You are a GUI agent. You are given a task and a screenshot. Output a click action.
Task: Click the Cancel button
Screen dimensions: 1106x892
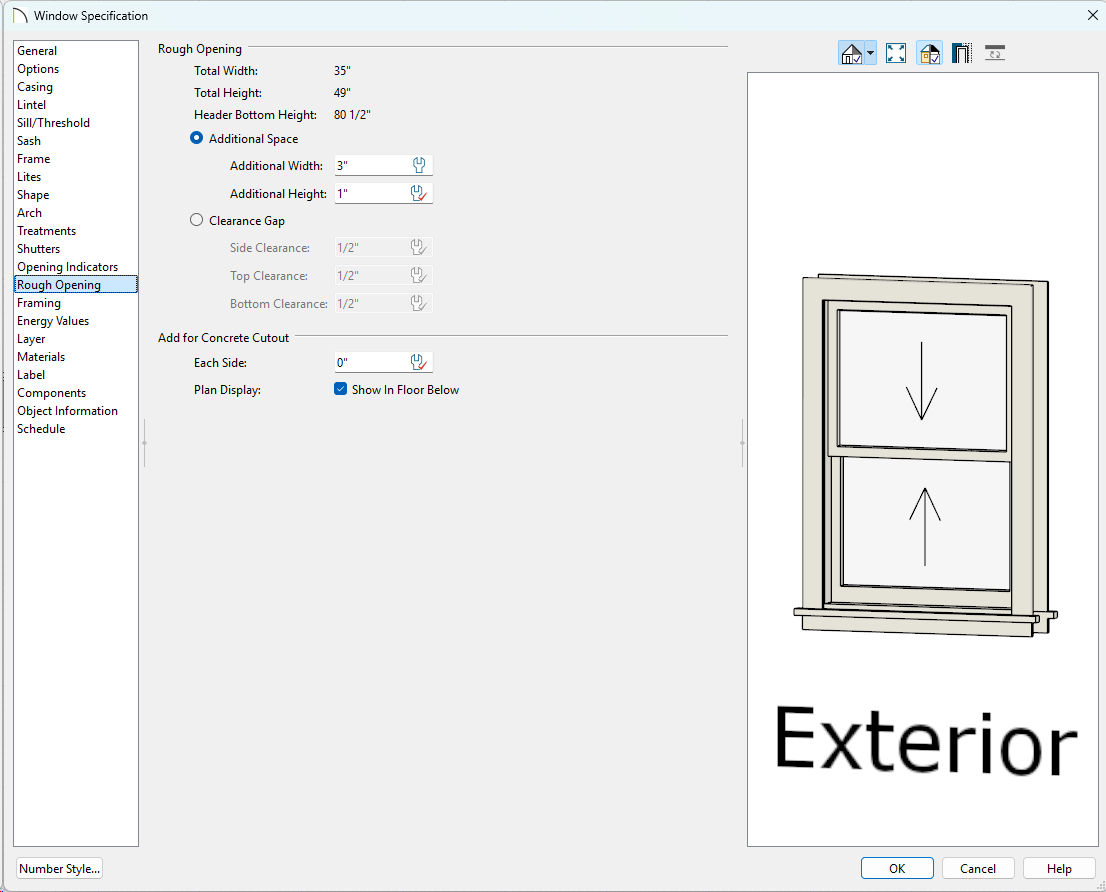[x=978, y=869]
